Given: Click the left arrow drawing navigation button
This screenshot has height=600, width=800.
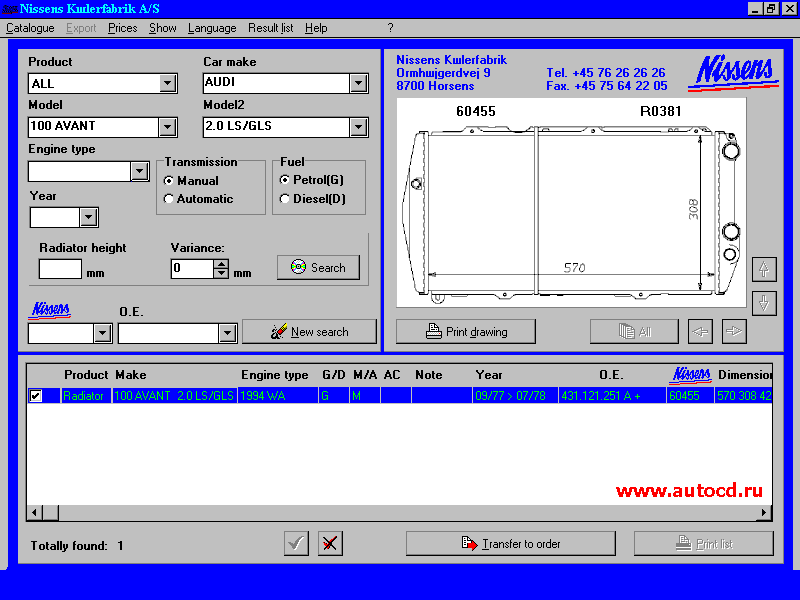Looking at the screenshot, I should (x=700, y=332).
